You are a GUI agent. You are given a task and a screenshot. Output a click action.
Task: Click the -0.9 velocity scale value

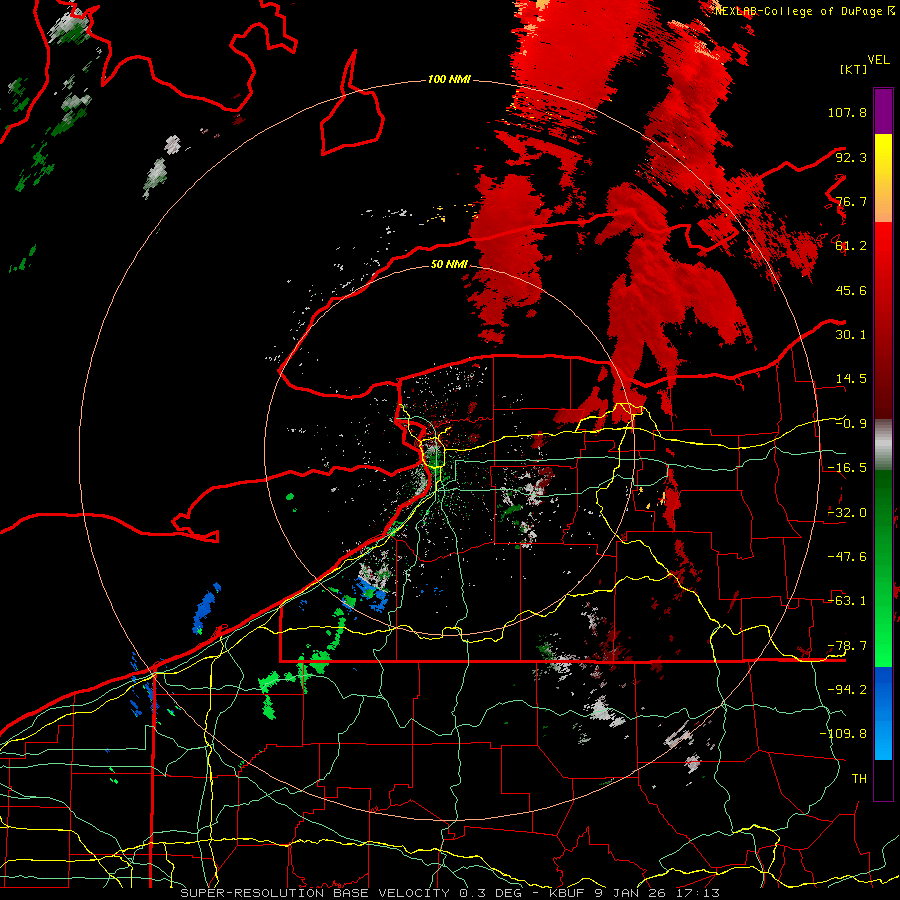tap(851, 424)
